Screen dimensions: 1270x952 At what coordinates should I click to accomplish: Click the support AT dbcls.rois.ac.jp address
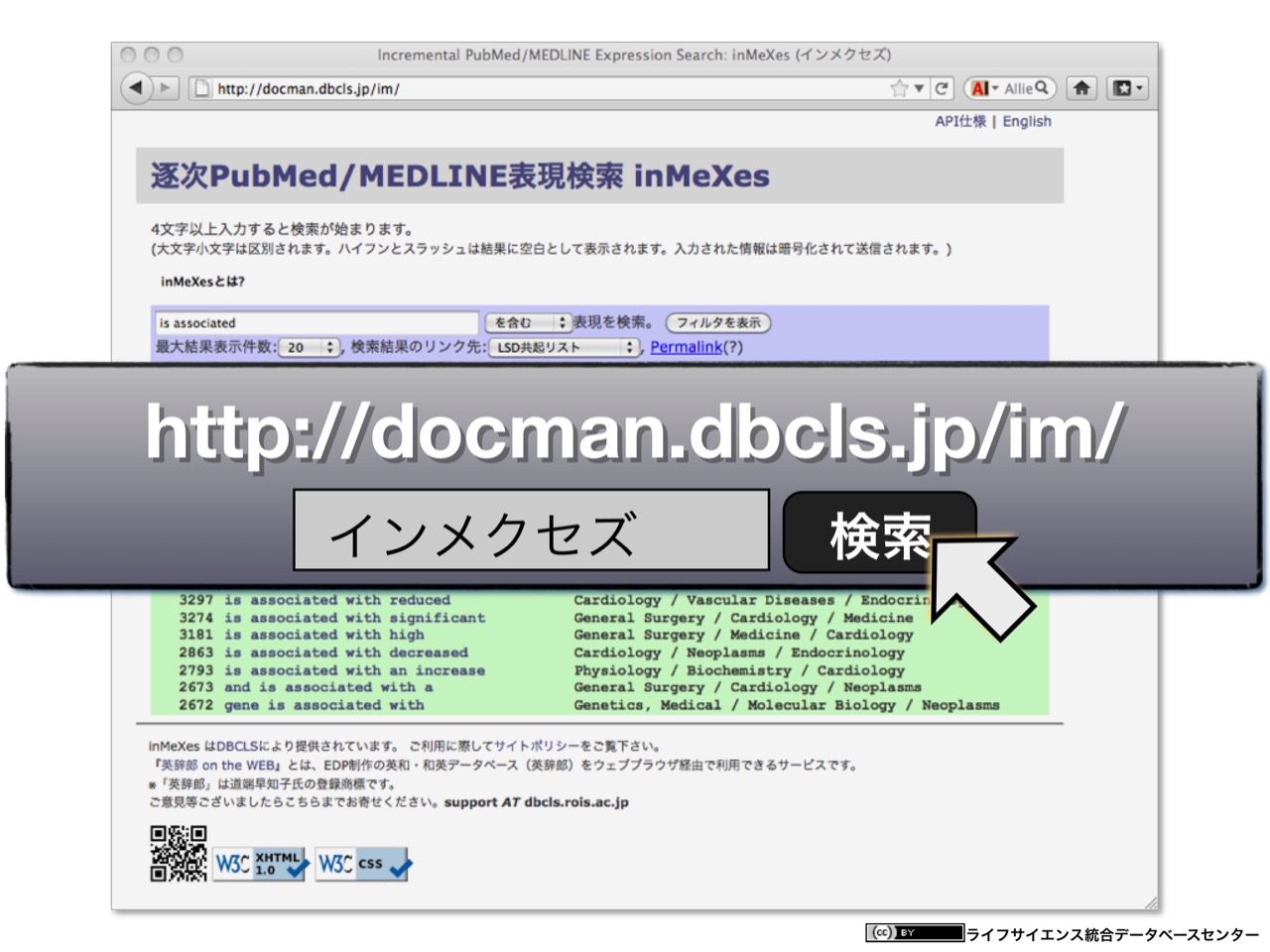tap(537, 802)
